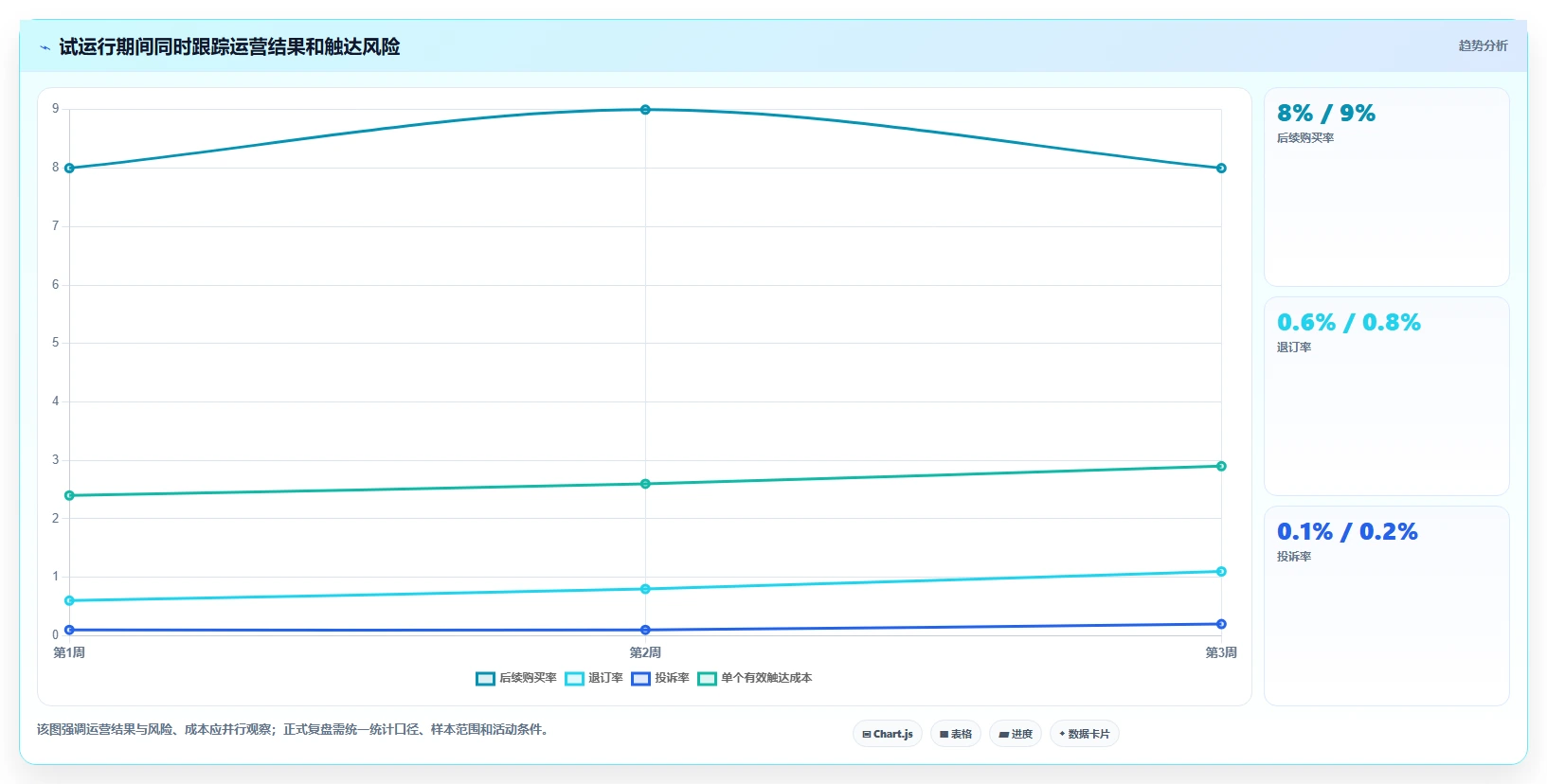The image size is (1547, 784).
Task: Click 退订率 data point at 第1周
Action: tap(69, 600)
